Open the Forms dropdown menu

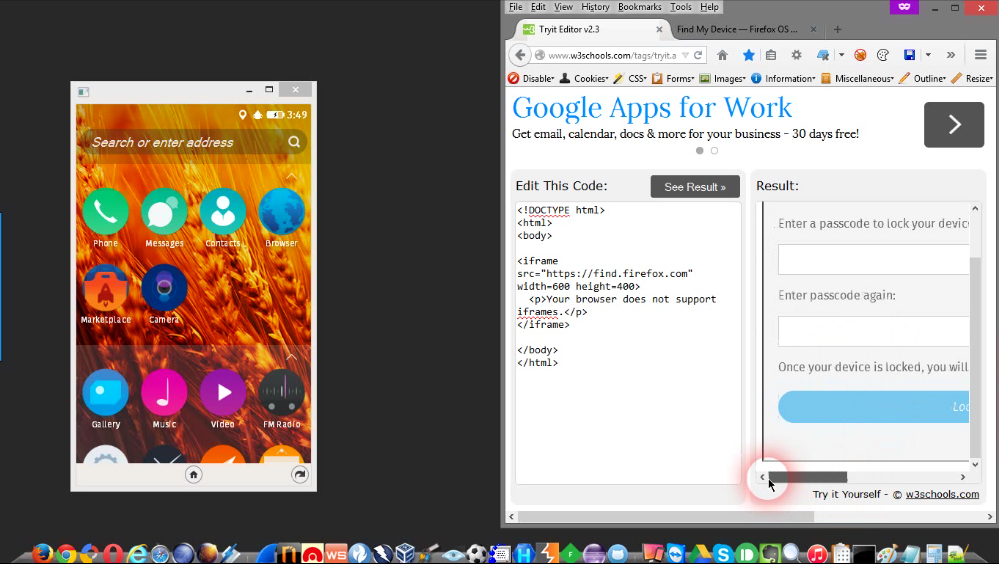pyautogui.click(x=673, y=78)
